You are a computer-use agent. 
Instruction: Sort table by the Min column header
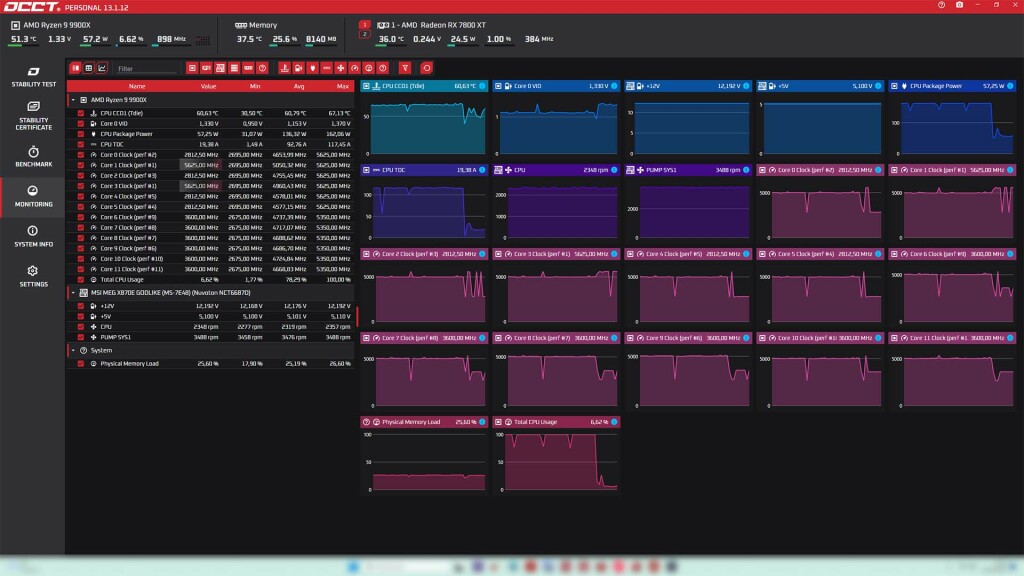click(x=255, y=86)
